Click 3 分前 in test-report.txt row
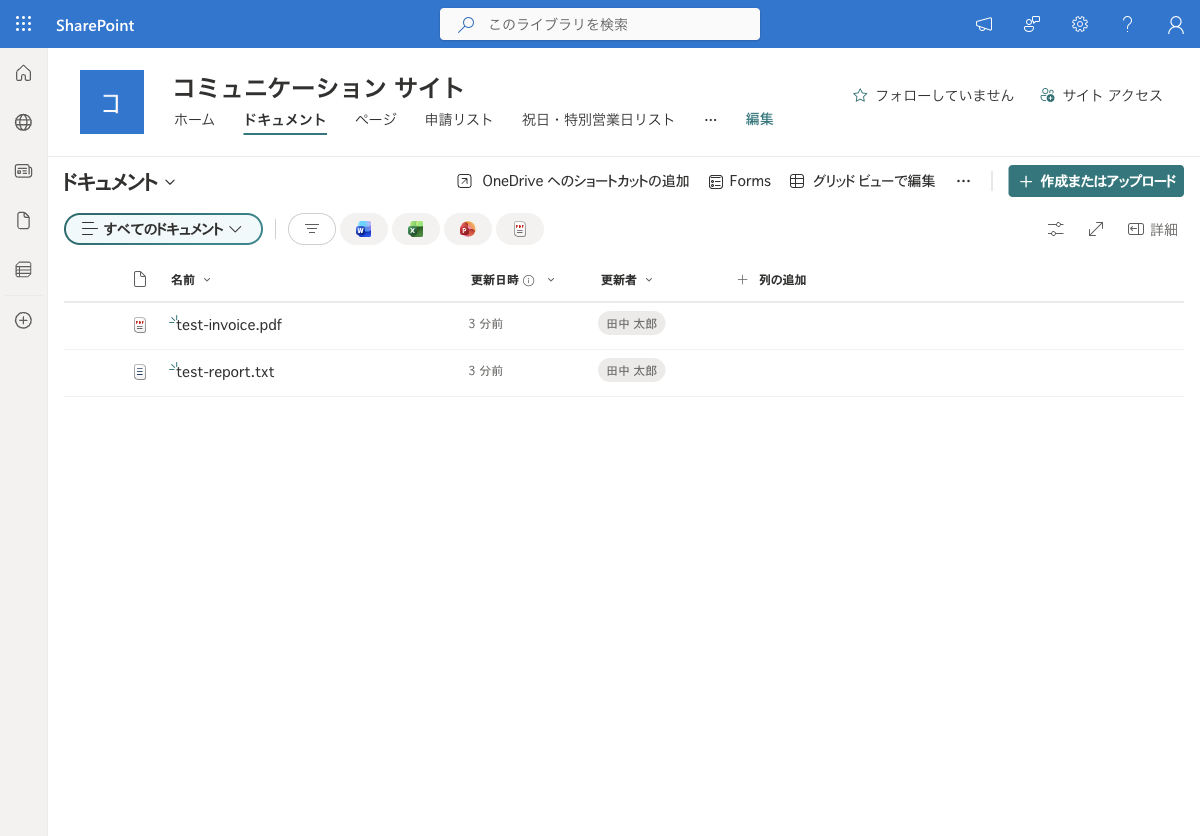This screenshot has height=836, width=1200. [486, 371]
